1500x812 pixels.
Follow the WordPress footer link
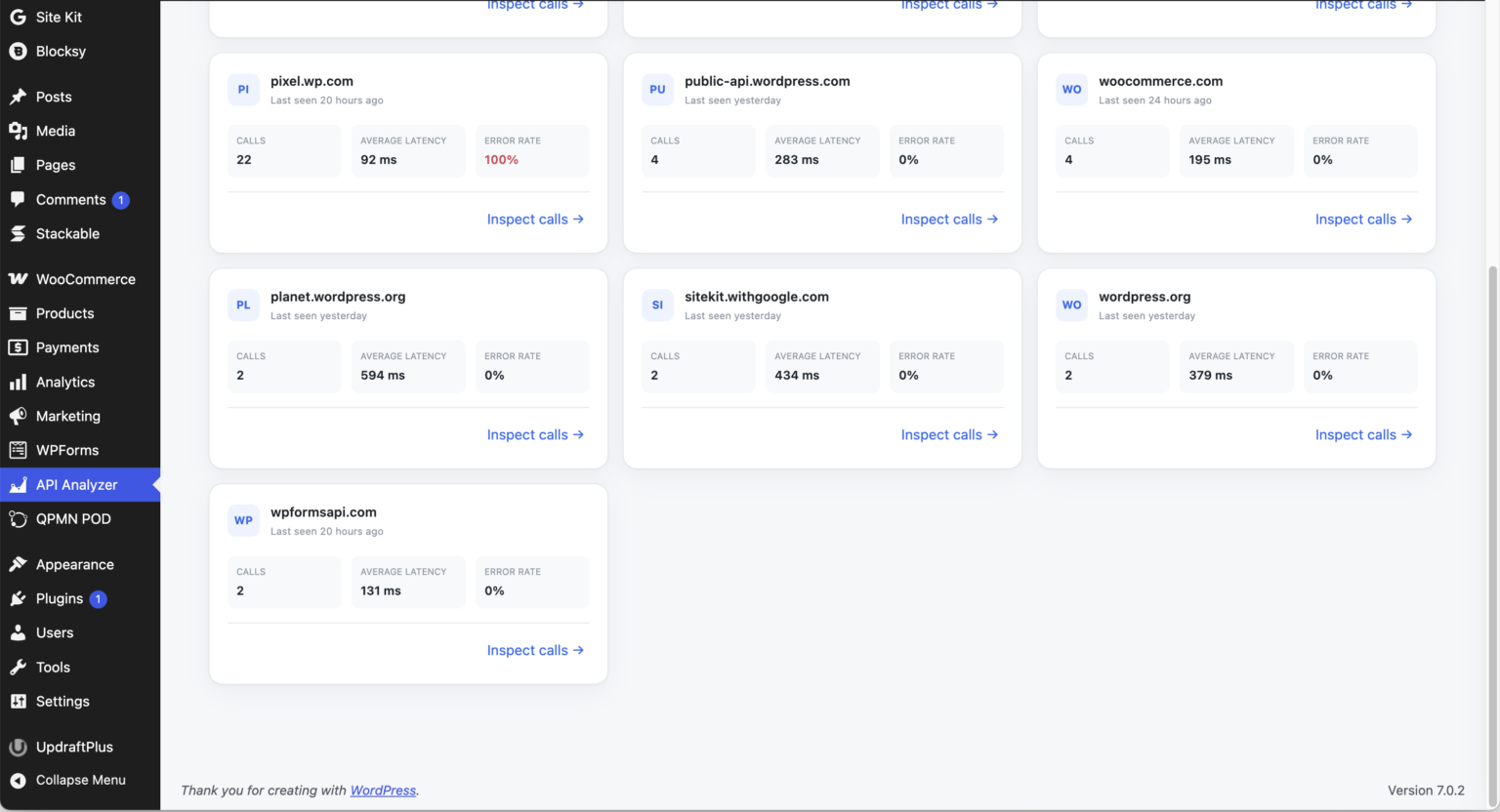pos(383,791)
